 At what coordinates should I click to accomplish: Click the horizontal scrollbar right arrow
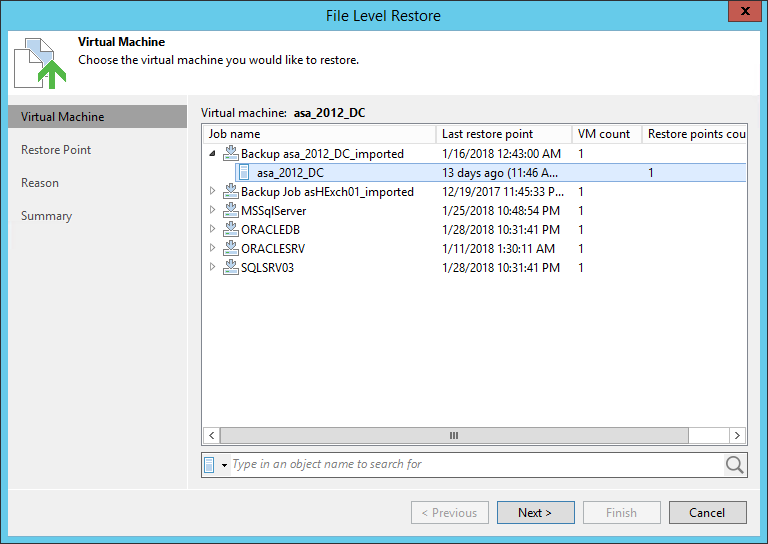click(738, 436)
